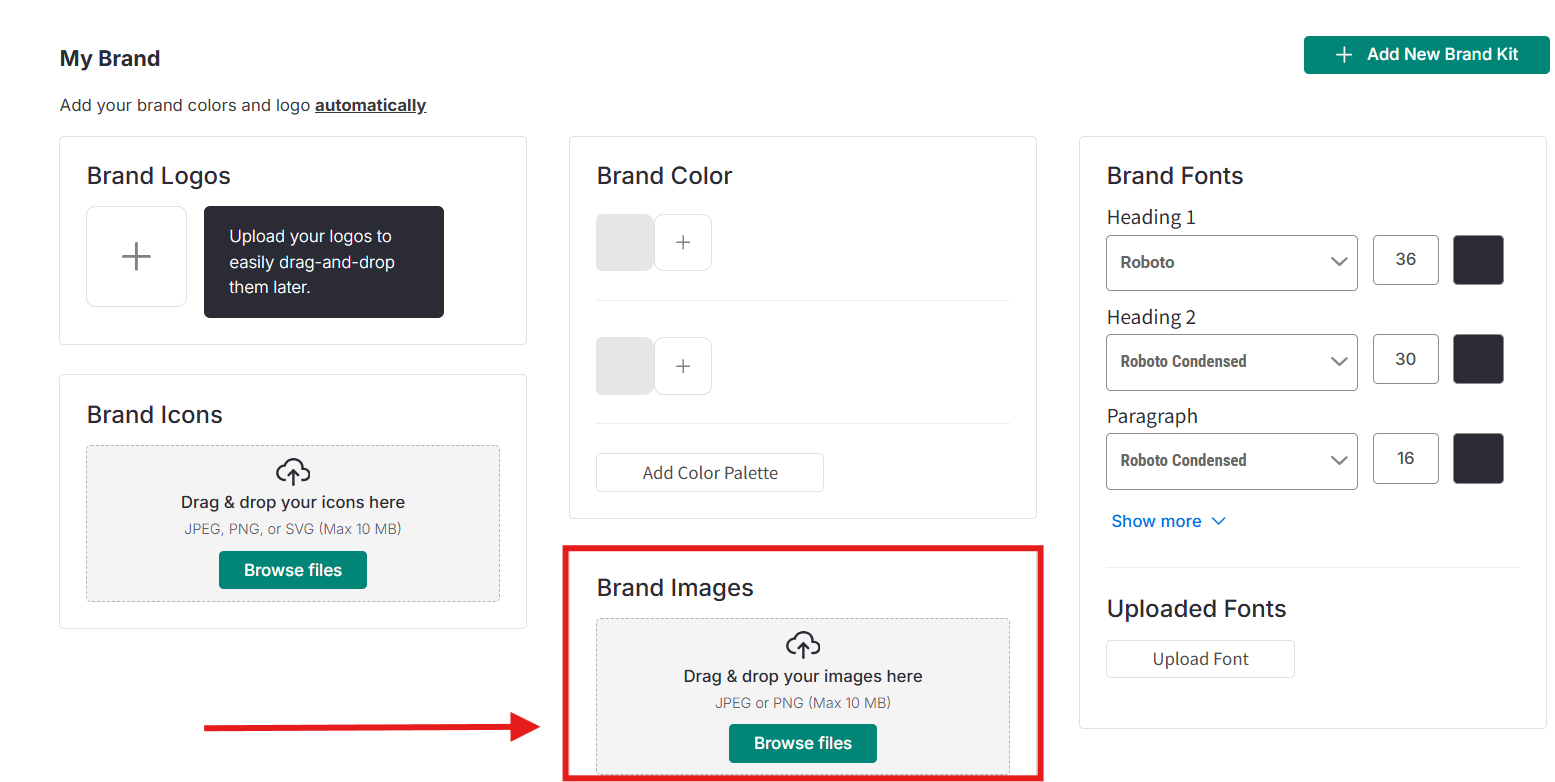Open the Heading 1 Roboto font dropdown

coord(1231,262)
